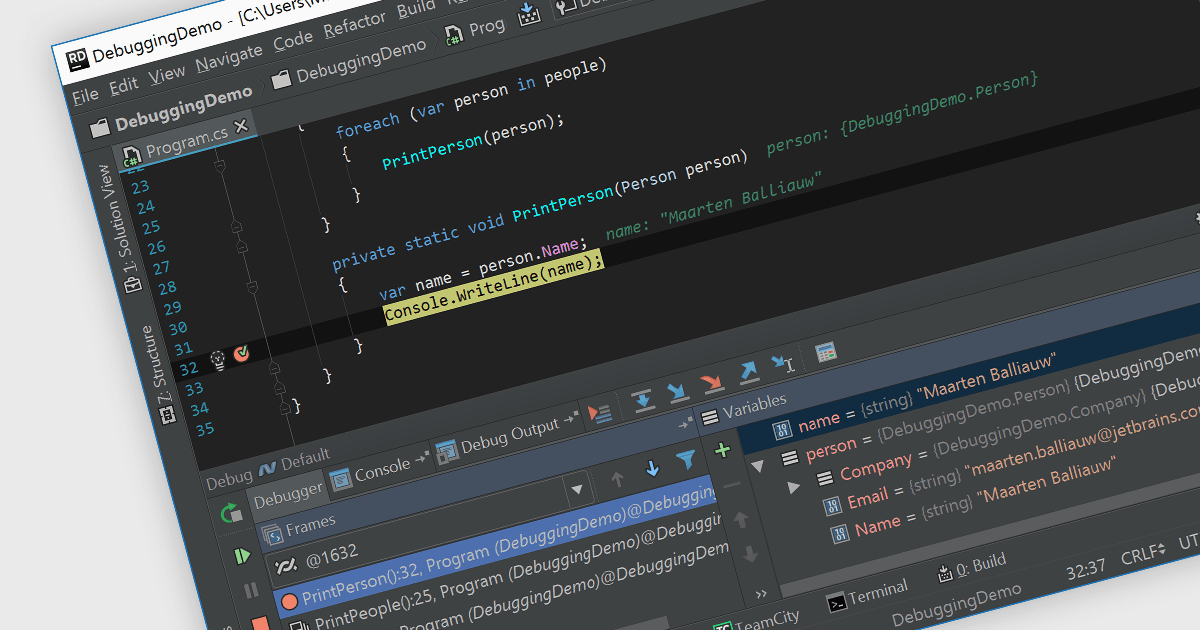Open the 0: Build tool window

pos(972,567)
